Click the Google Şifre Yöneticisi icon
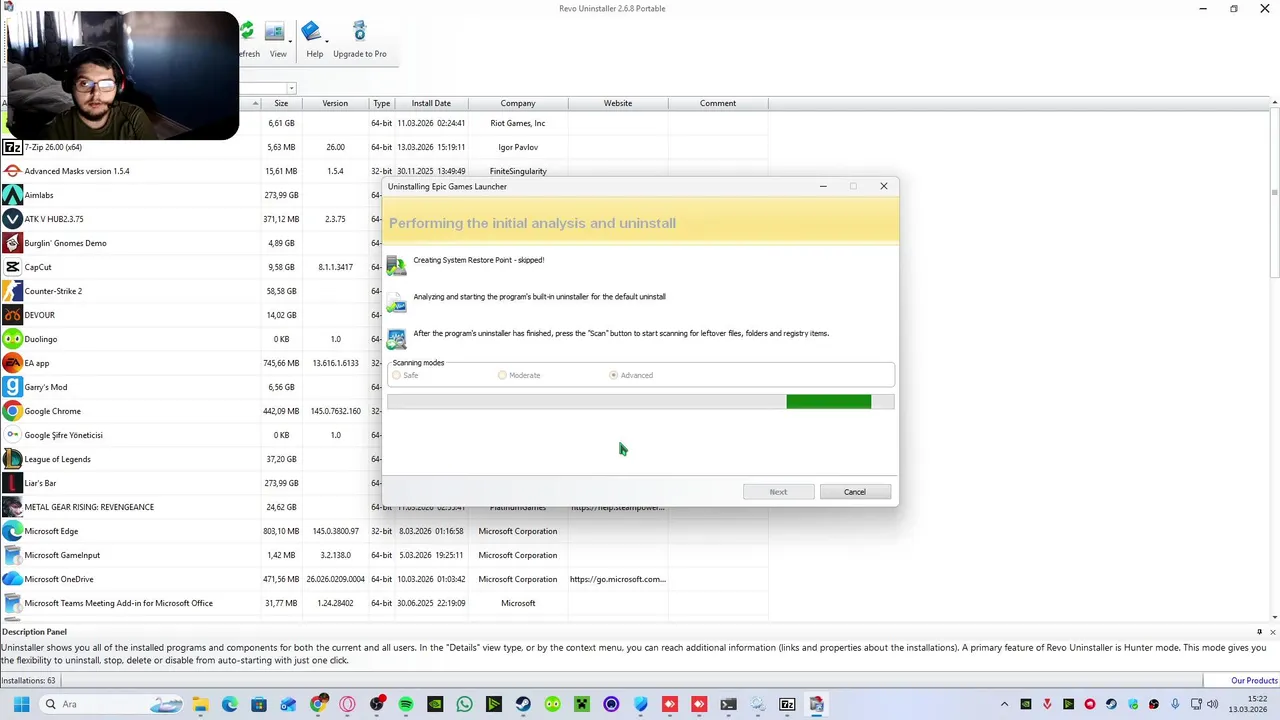Screen dimensions: 1280x720 click(x=12, y=435)
